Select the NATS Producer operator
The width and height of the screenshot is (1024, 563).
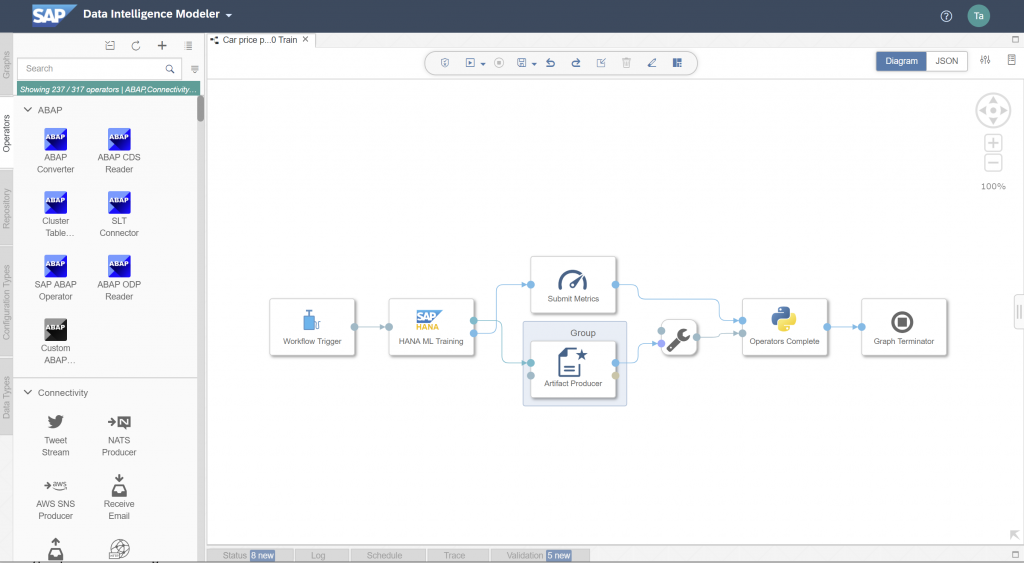click(x=119, y=434)
